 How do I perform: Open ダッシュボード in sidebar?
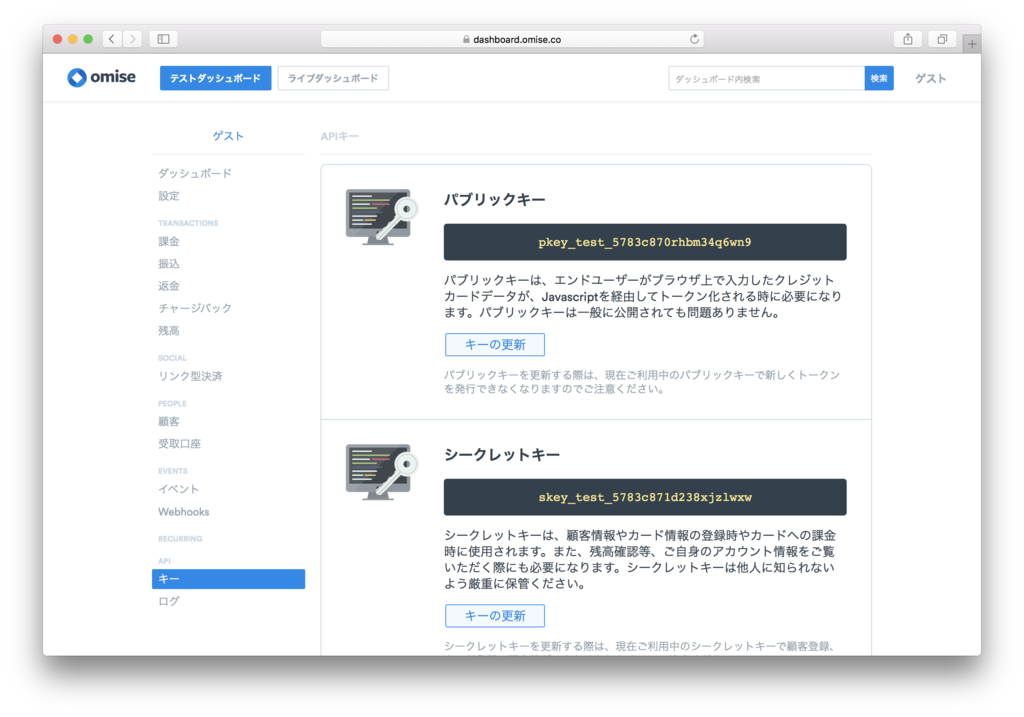click(195, 173)
